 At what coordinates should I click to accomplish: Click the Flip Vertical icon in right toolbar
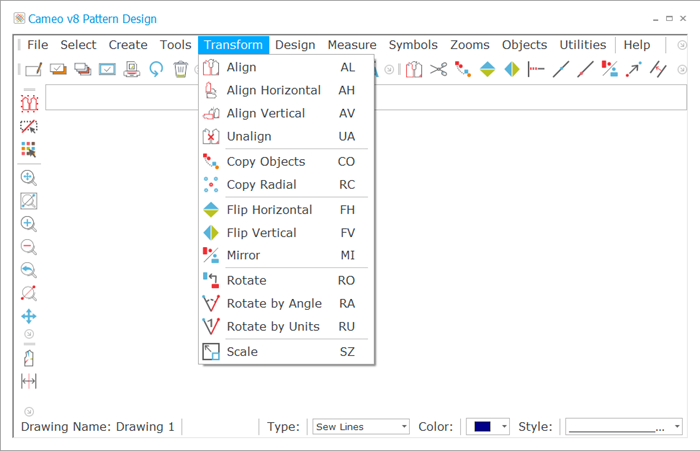[x=512, y=70]
